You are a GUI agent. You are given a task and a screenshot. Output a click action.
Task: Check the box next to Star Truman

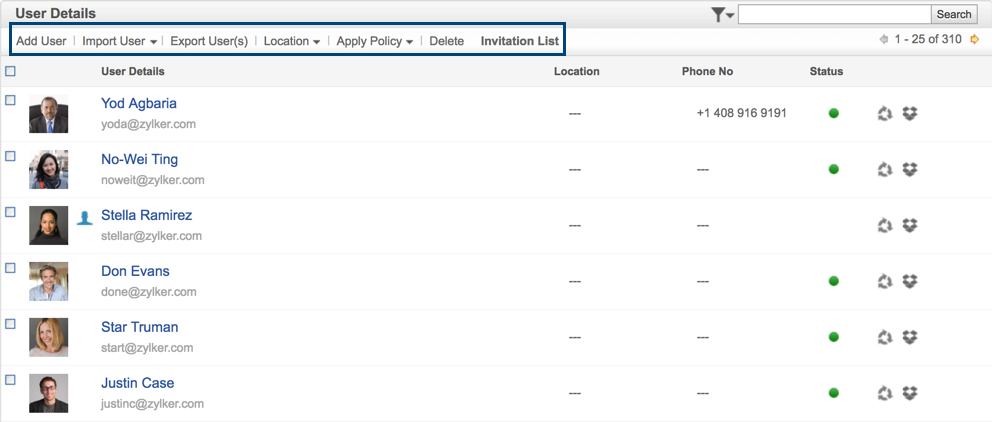click(x=10, y=324)
